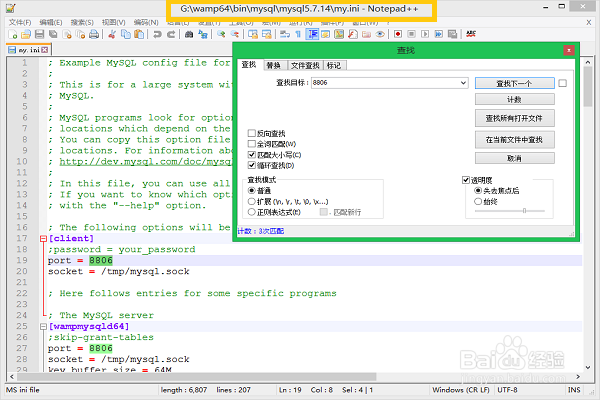
Task: Switch to the 标记 tab
Action: pos(334,65)
